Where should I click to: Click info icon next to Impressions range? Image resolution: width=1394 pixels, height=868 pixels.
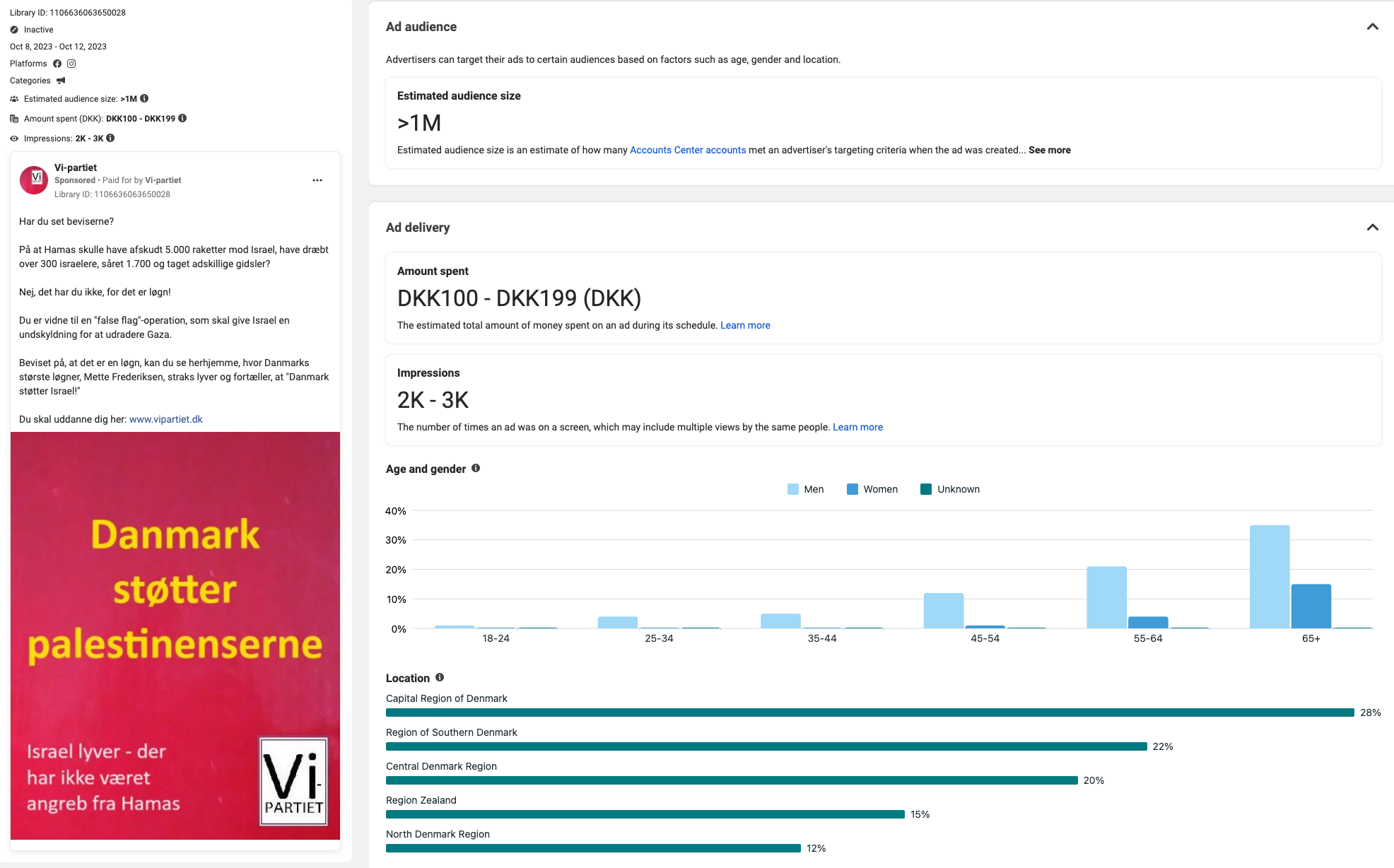point(110,139)
